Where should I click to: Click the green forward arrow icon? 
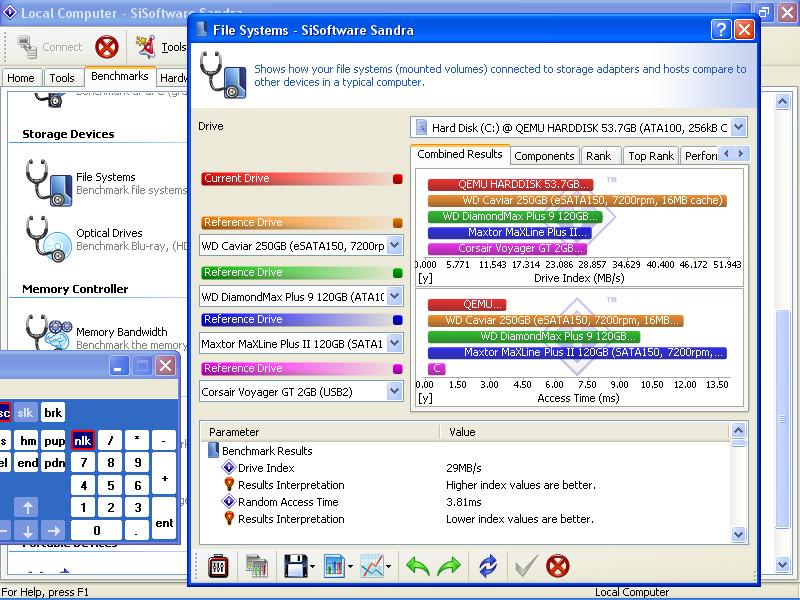449,567
